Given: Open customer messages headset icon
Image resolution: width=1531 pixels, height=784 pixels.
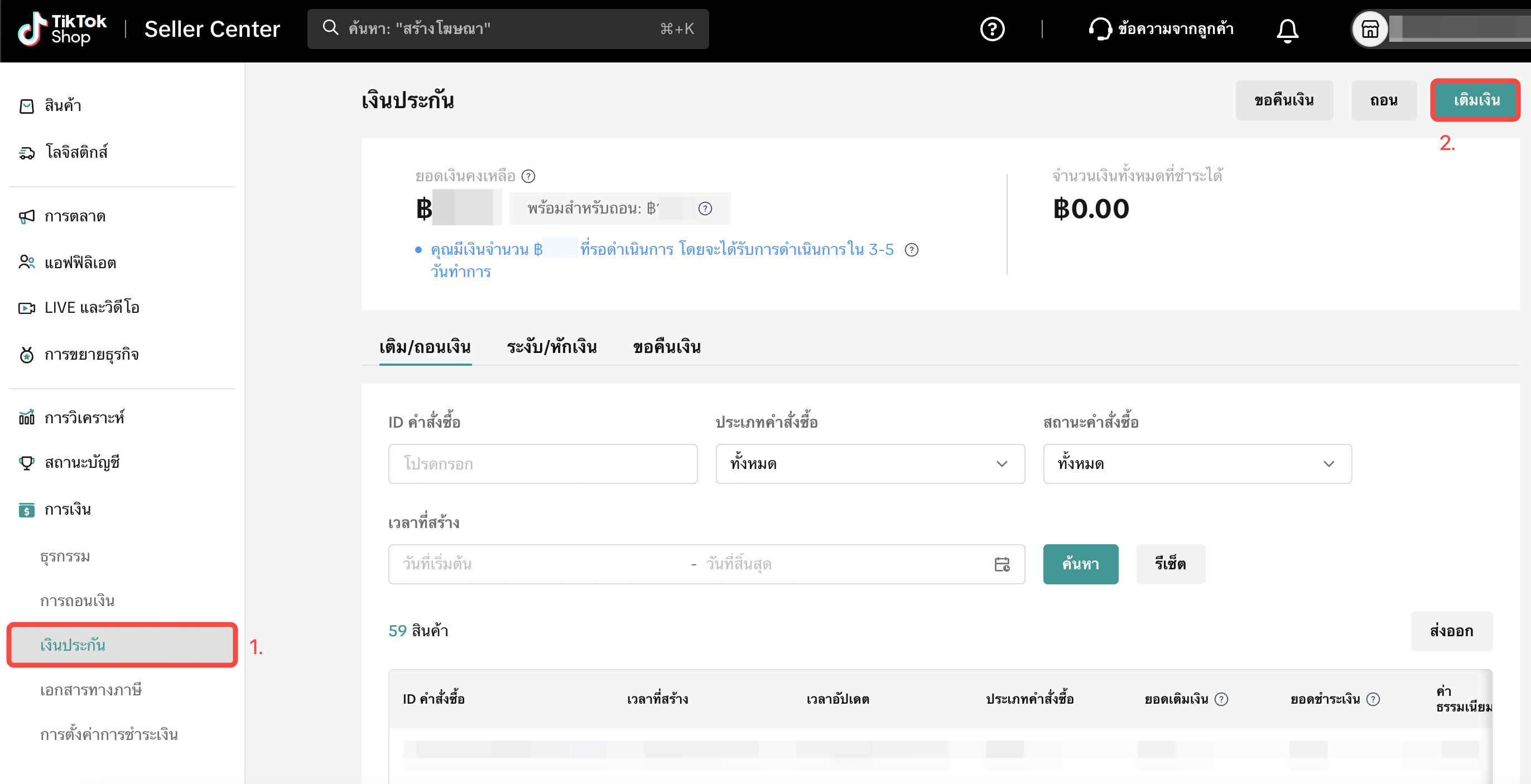Looking at the screenshot, I should 1100,28.
